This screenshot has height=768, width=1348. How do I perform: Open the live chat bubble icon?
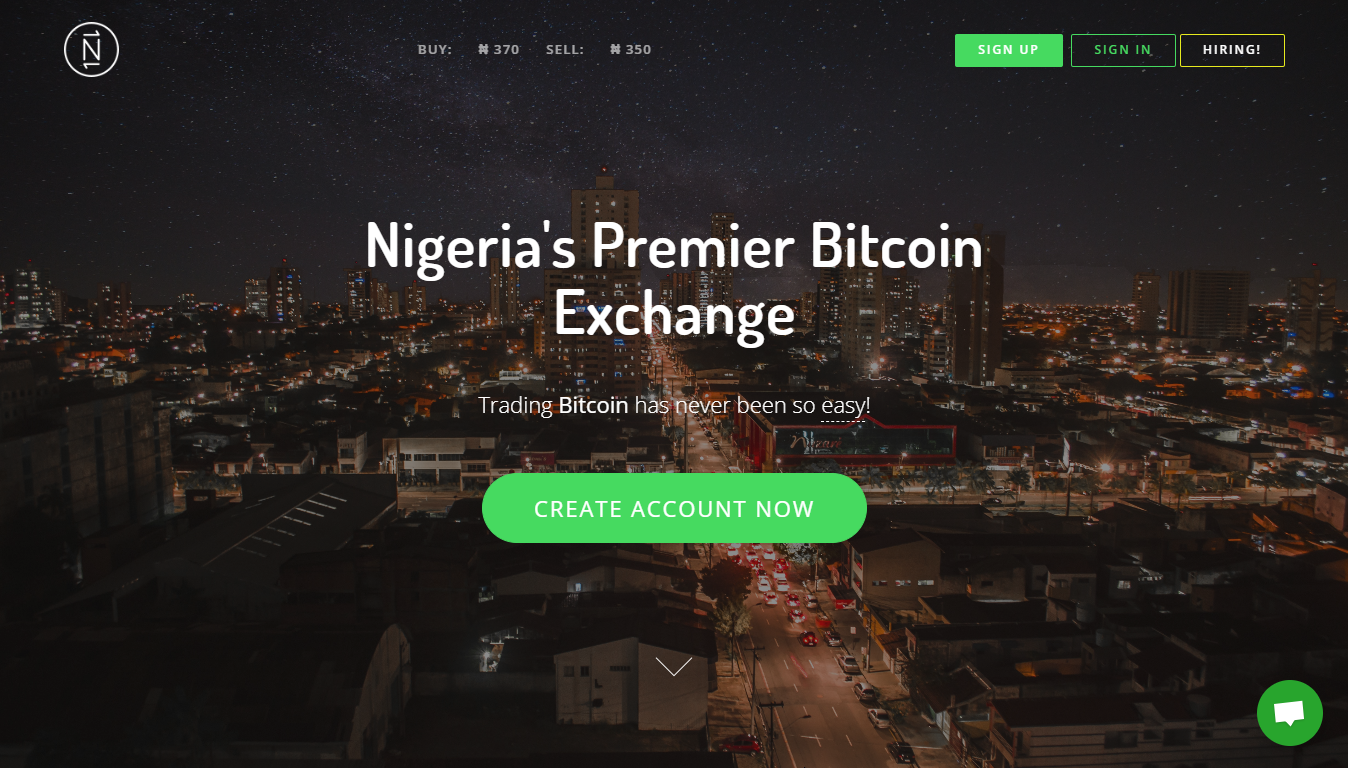[1289, 713]
